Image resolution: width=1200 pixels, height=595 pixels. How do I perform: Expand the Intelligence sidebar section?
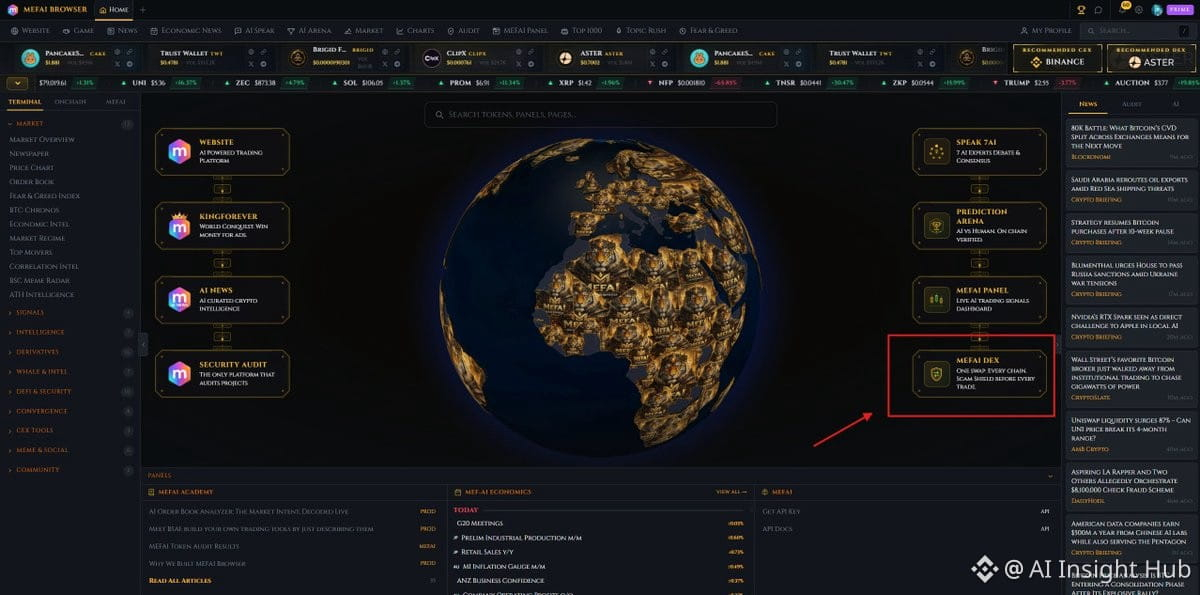click(70, 332)
